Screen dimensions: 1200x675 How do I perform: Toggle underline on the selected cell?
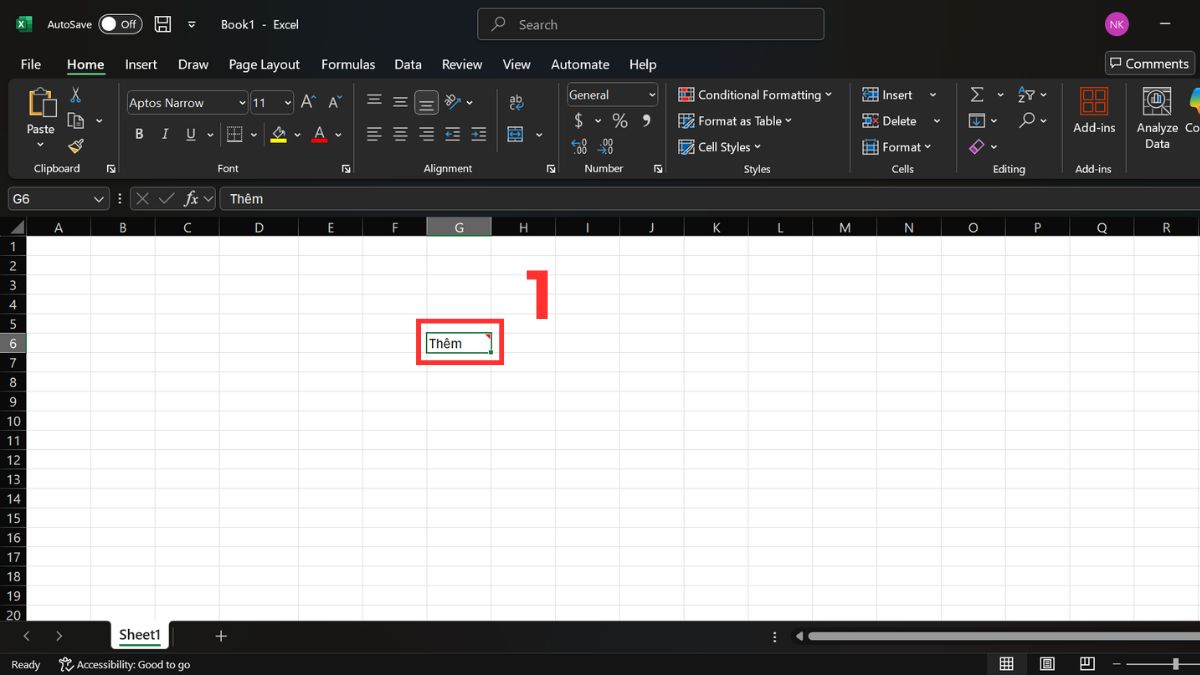point(189,133)
